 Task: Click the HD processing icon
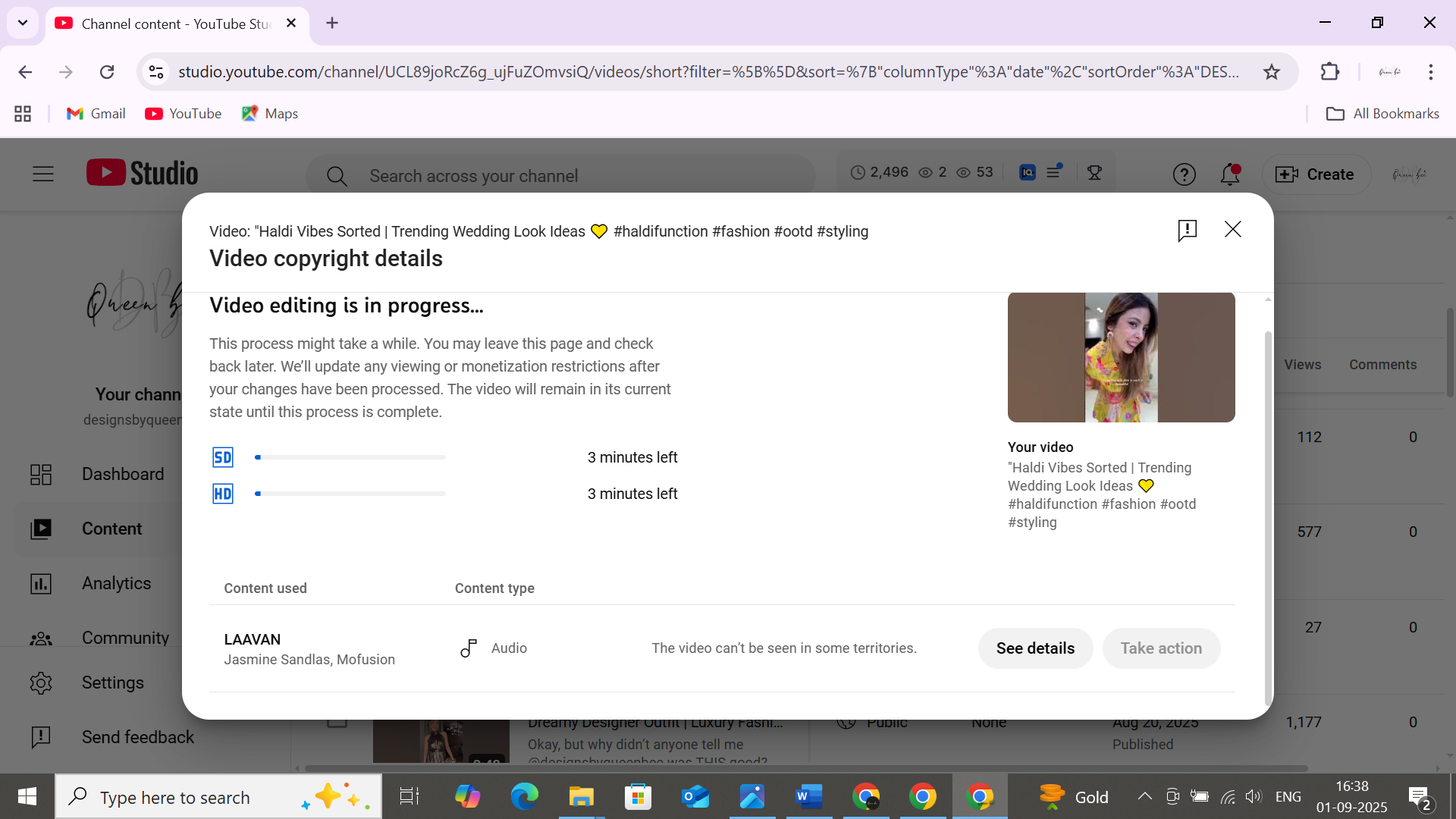coord(222,494)
